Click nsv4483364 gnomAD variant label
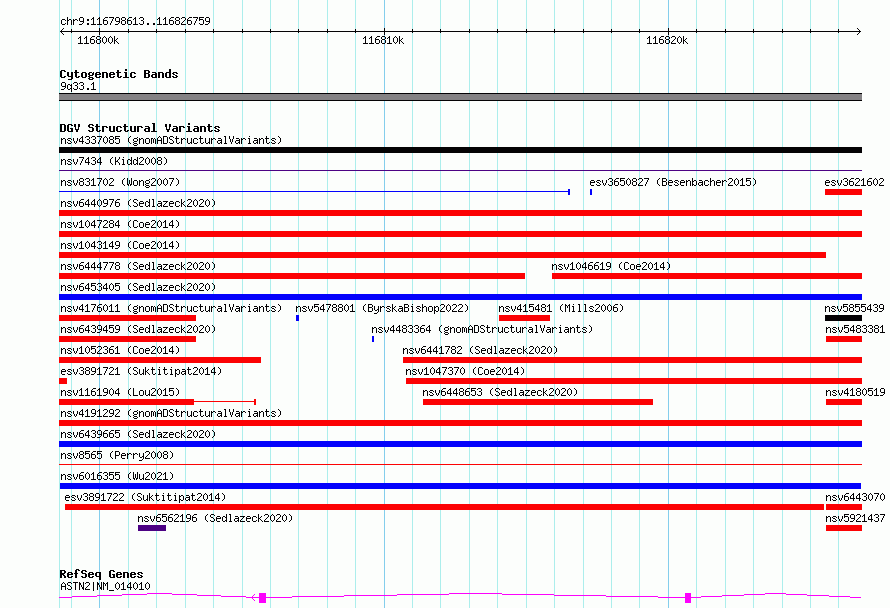The width and height of the screenshot is (890, 608). point(482,329)
